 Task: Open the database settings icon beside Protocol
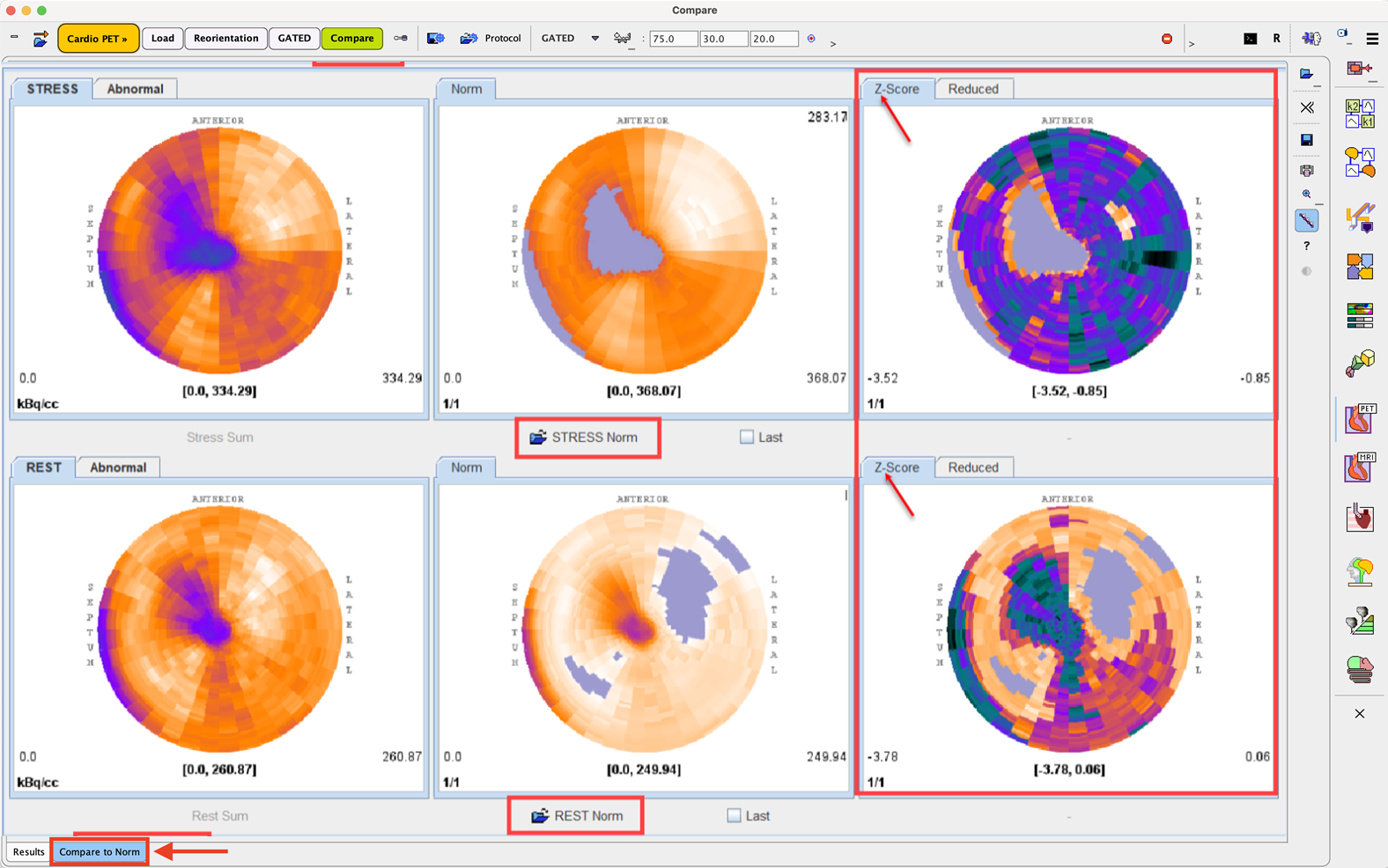(x=435, y=39)
